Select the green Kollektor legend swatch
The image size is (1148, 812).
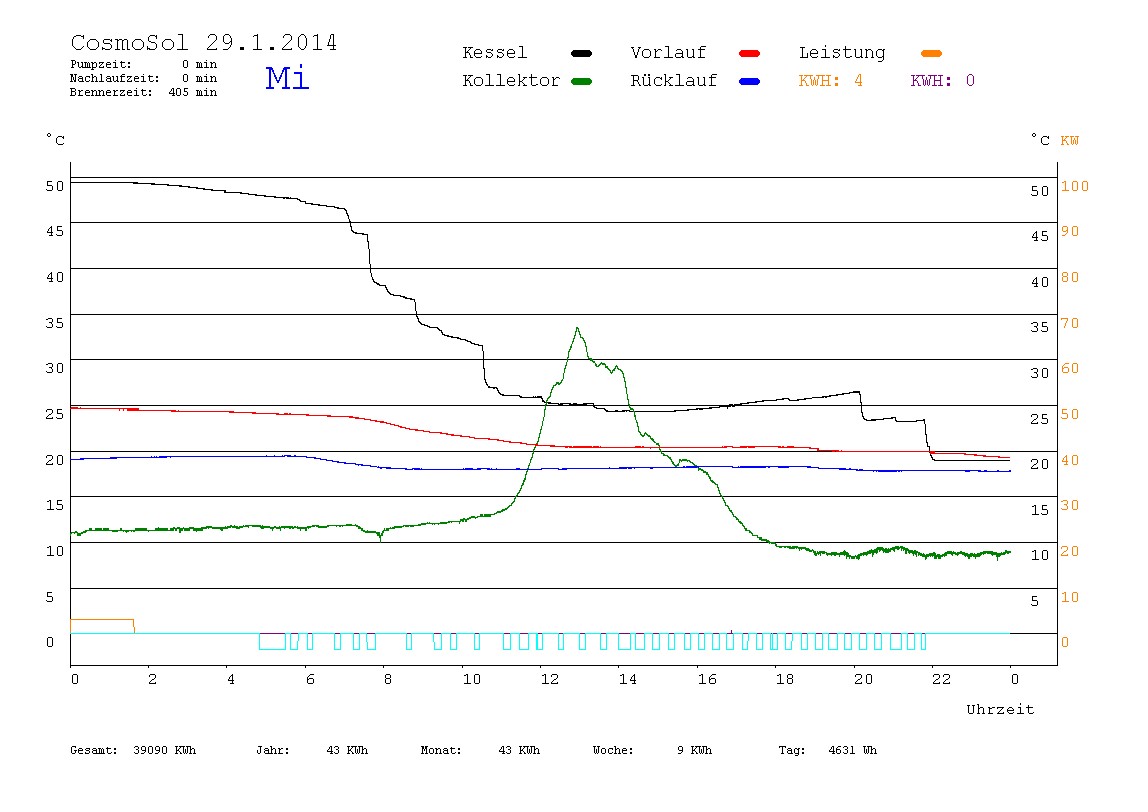pyautogui.click(x=581, y=81)
